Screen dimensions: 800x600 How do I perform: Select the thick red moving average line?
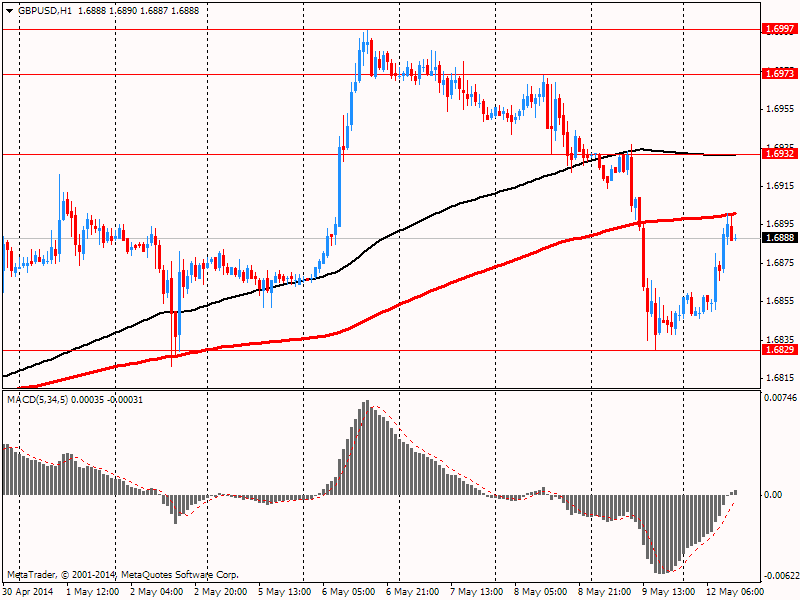tap(459, 278)
